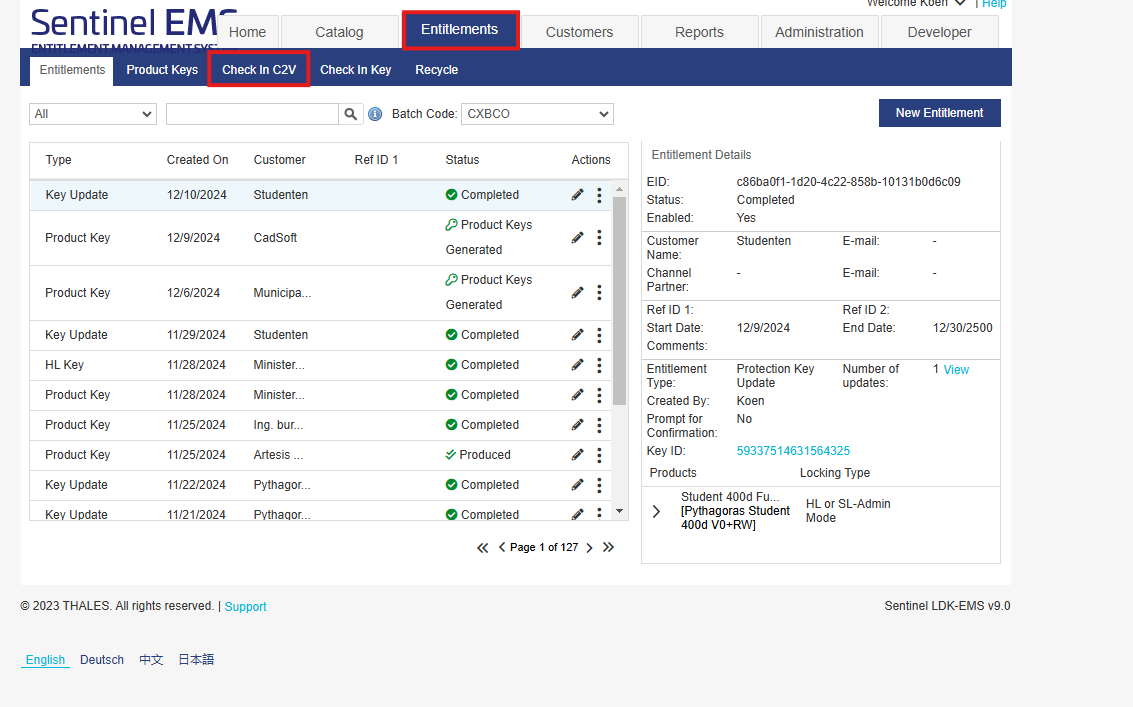Expand the Student 400d Fu... product row
The image size is (1133, 707).
[656, 511]
